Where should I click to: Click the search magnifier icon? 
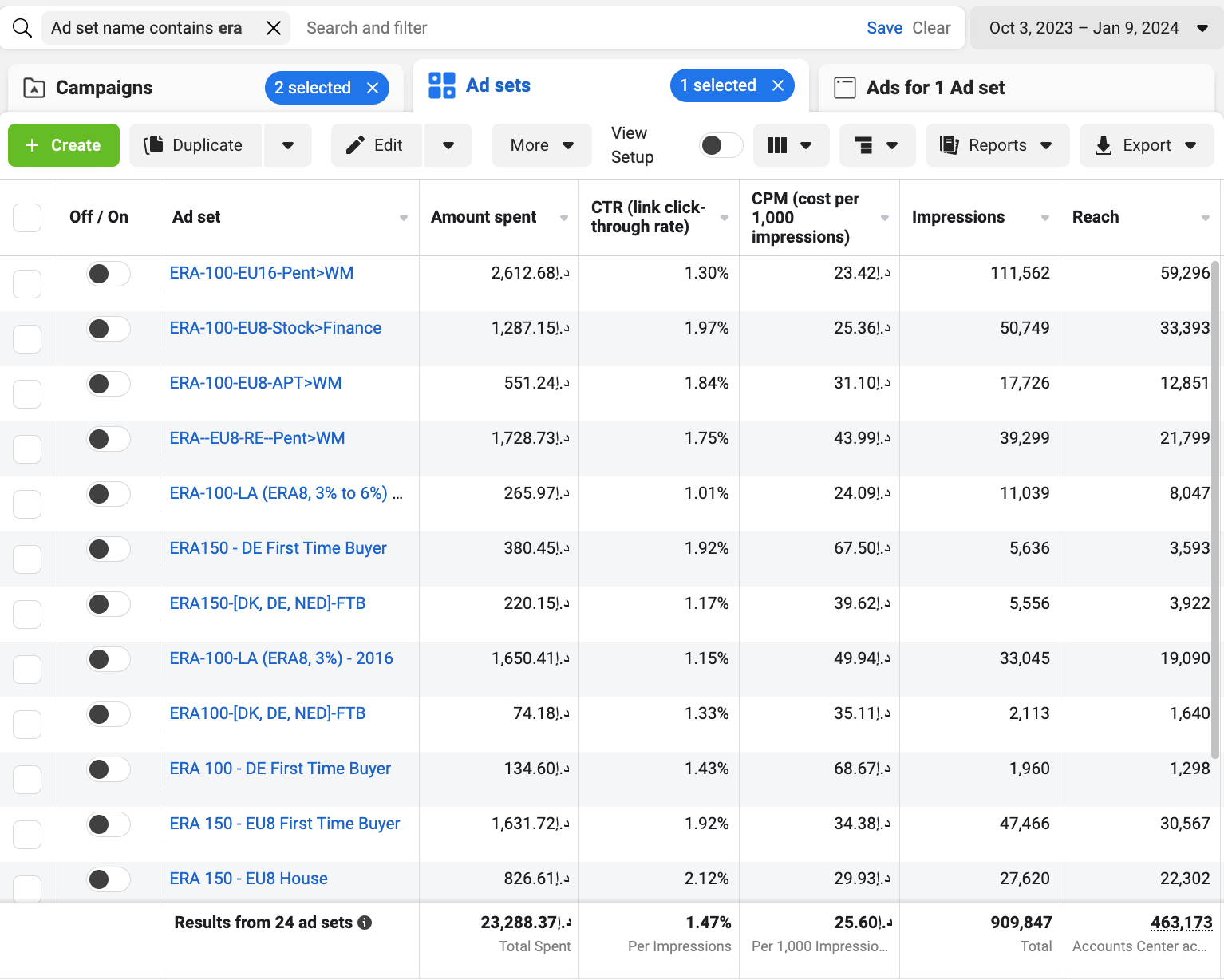coord(22,28)
